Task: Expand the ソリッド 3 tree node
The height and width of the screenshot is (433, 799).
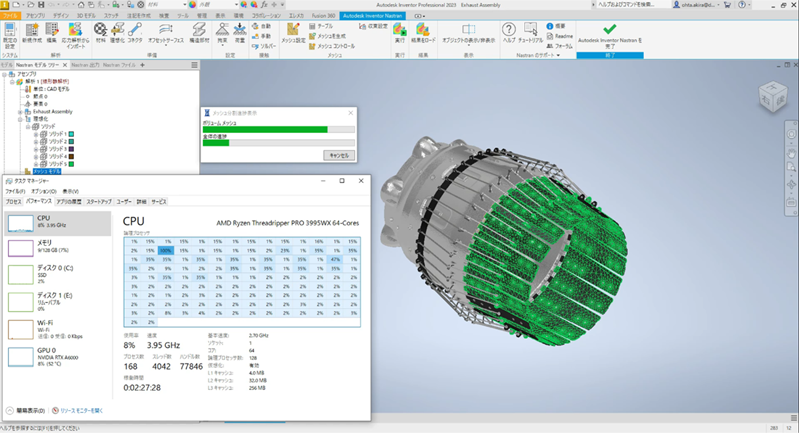Action: click(x=36, y=149)
